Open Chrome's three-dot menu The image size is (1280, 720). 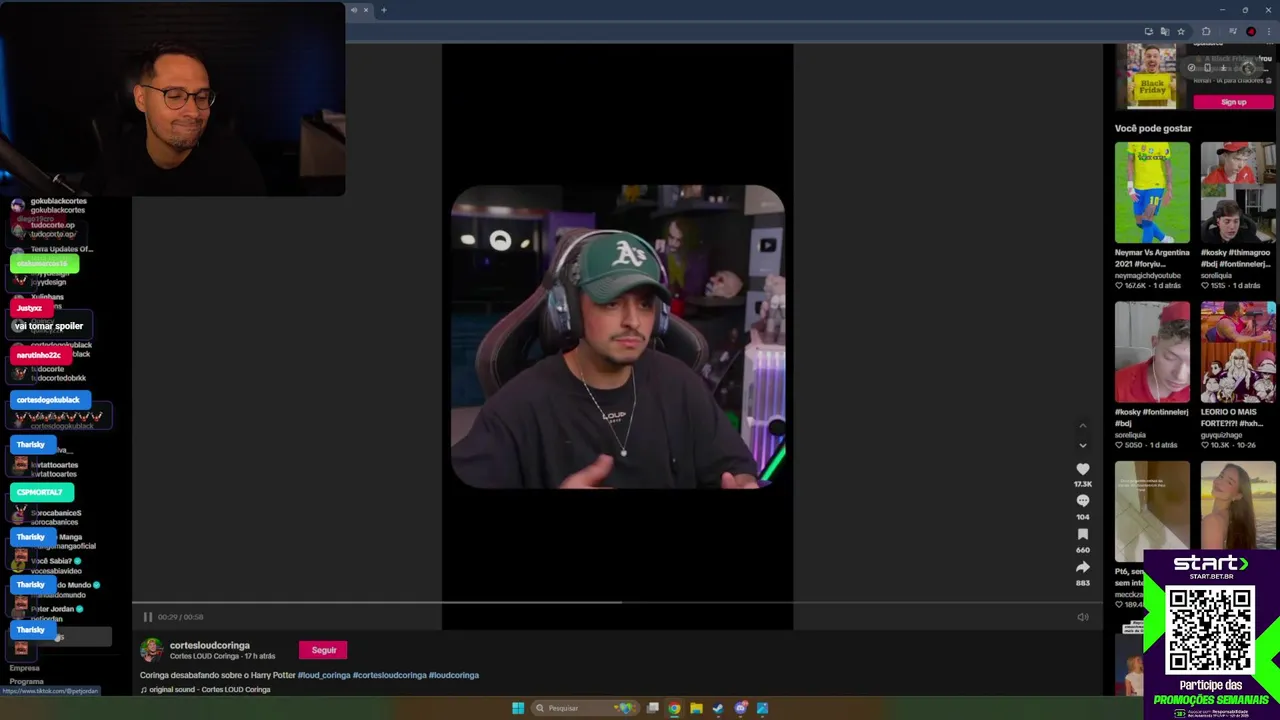(x=1268, y=31)
